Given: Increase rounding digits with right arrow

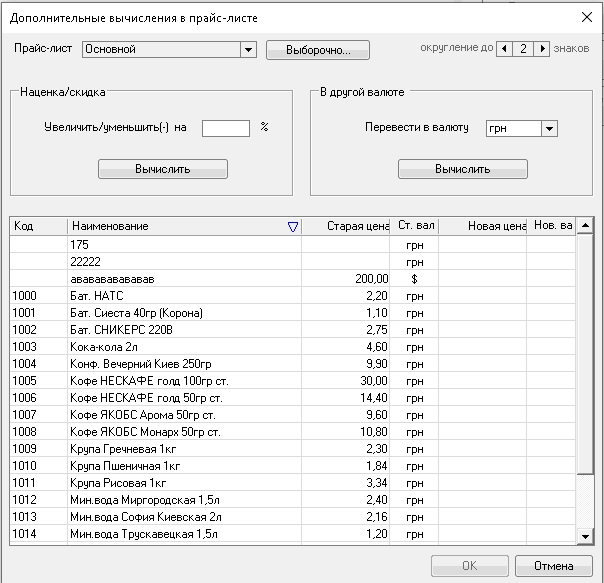Looking at the screenshot, I should point(542,49).
